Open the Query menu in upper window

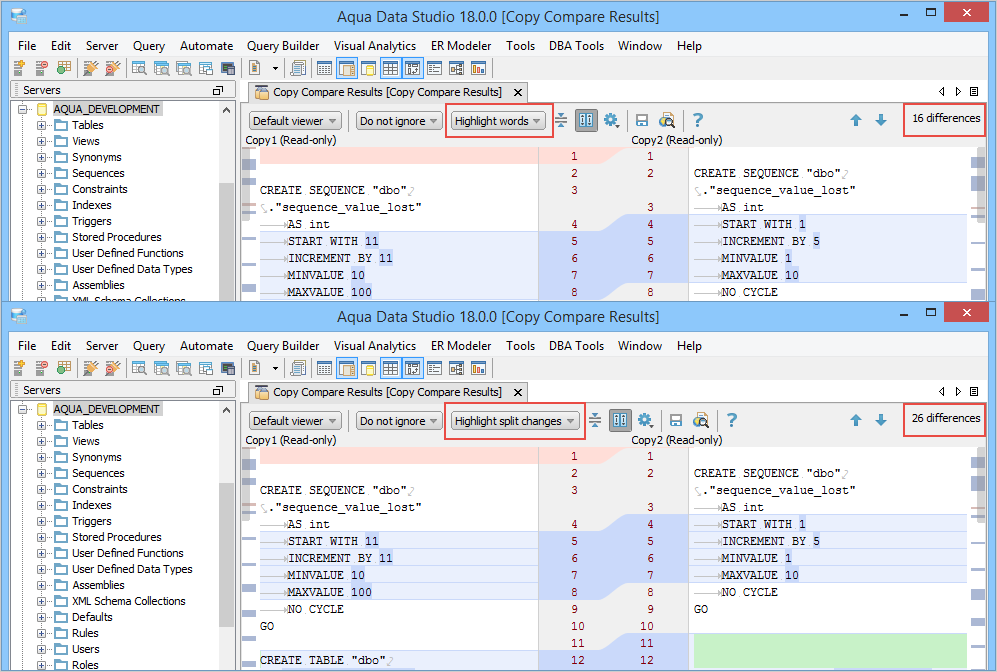click(x=149, y=46)
